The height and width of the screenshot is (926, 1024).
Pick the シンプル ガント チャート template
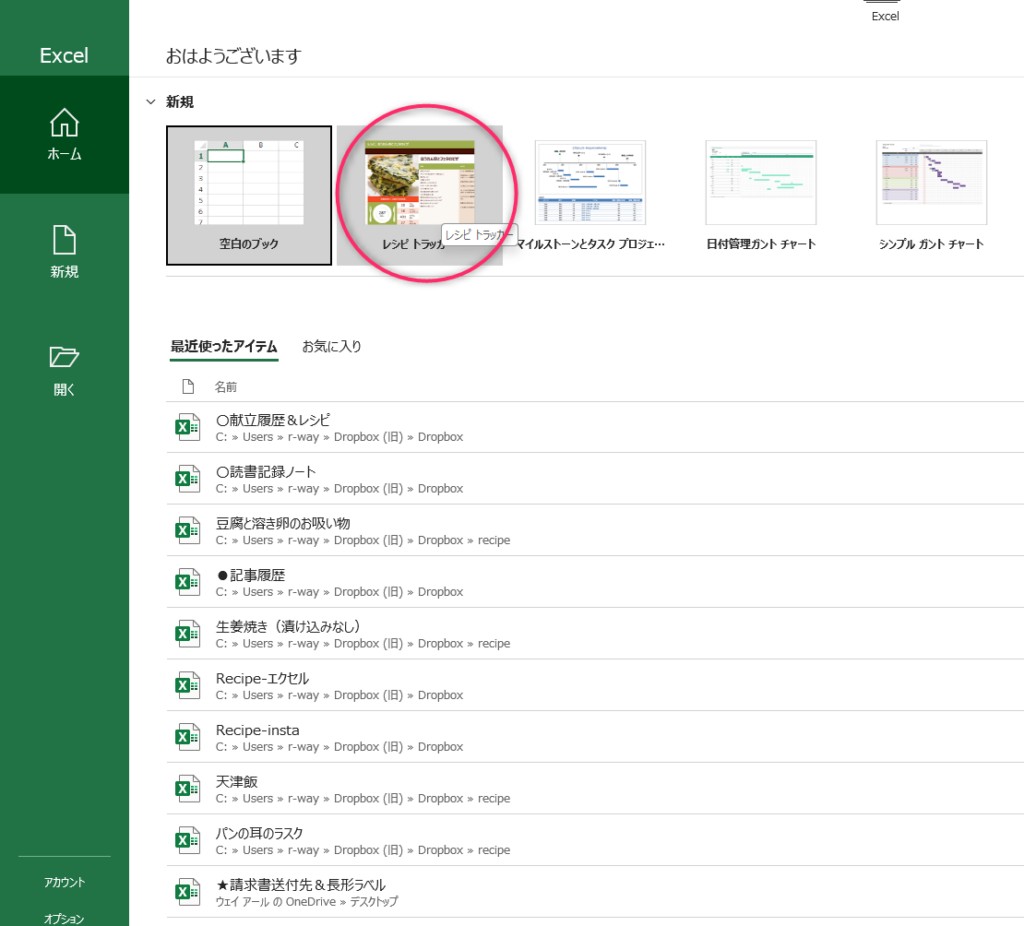point(930,195)
